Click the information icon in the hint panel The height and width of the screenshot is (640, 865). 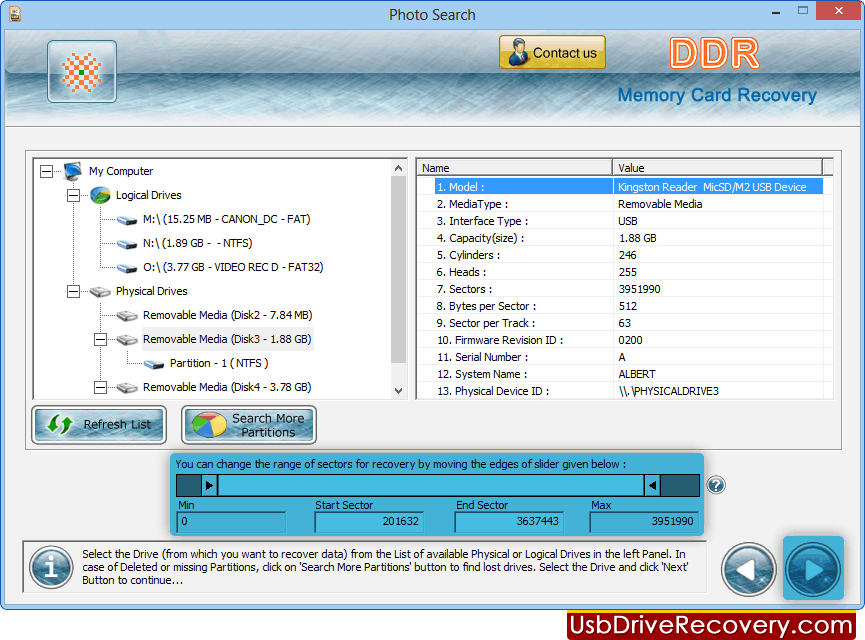click(x=51, y=567)
